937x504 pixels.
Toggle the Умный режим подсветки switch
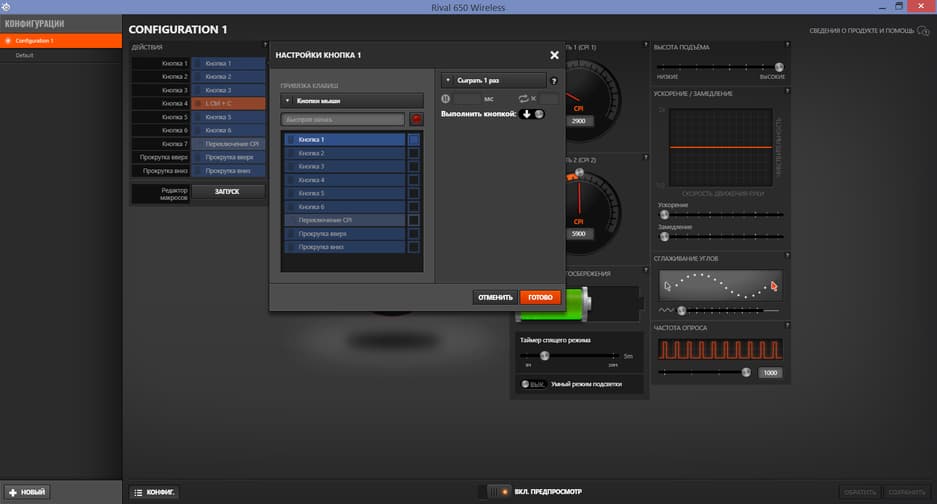click(x=532, y=384)
